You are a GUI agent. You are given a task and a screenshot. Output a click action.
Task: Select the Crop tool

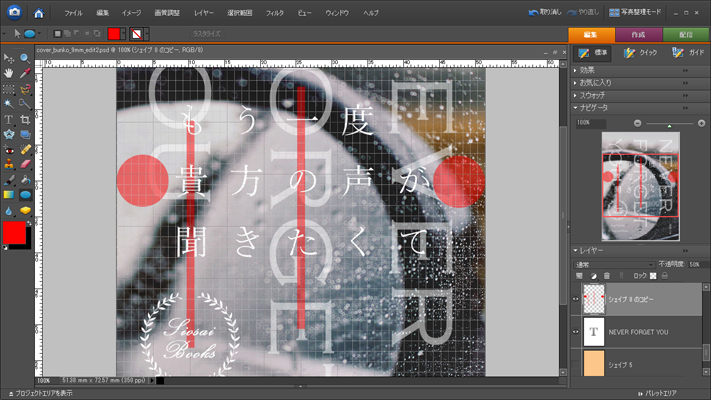pyautogui.click(x=25, y=119)
